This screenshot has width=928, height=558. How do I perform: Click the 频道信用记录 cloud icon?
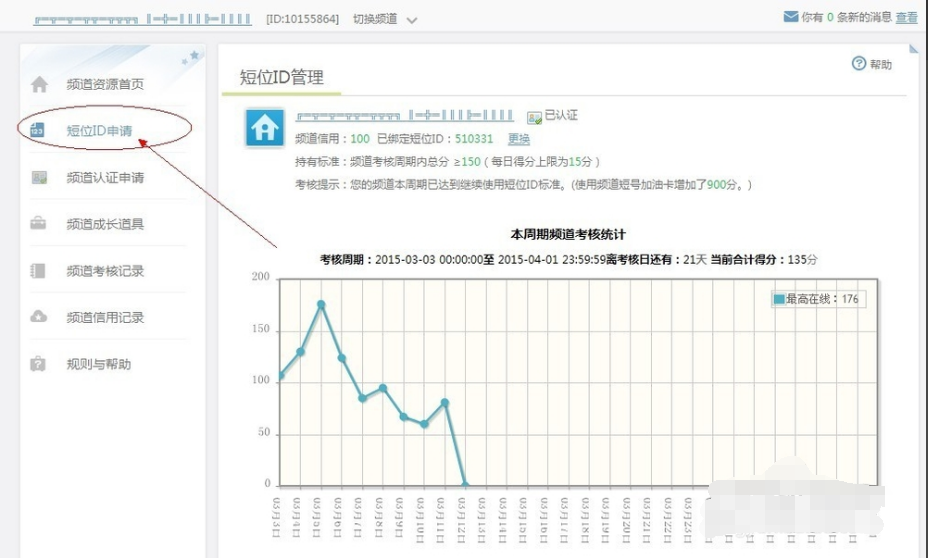[x=38, y=317]
